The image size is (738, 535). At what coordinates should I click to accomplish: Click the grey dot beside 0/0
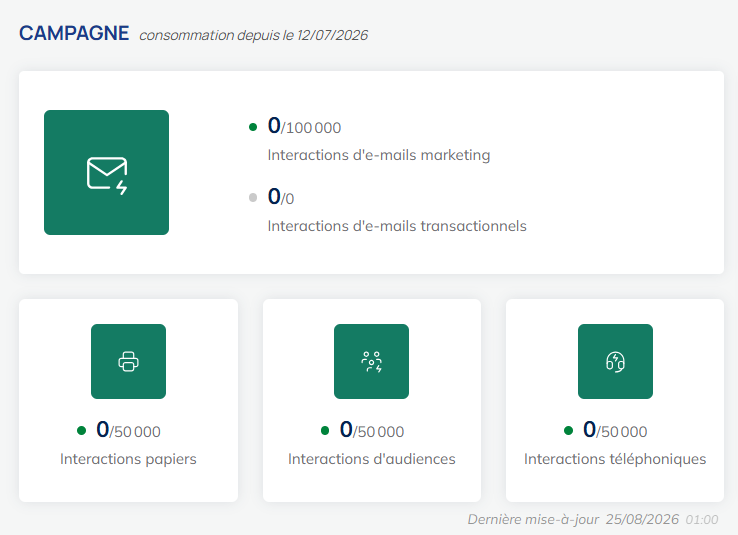(x=253, y=198)
